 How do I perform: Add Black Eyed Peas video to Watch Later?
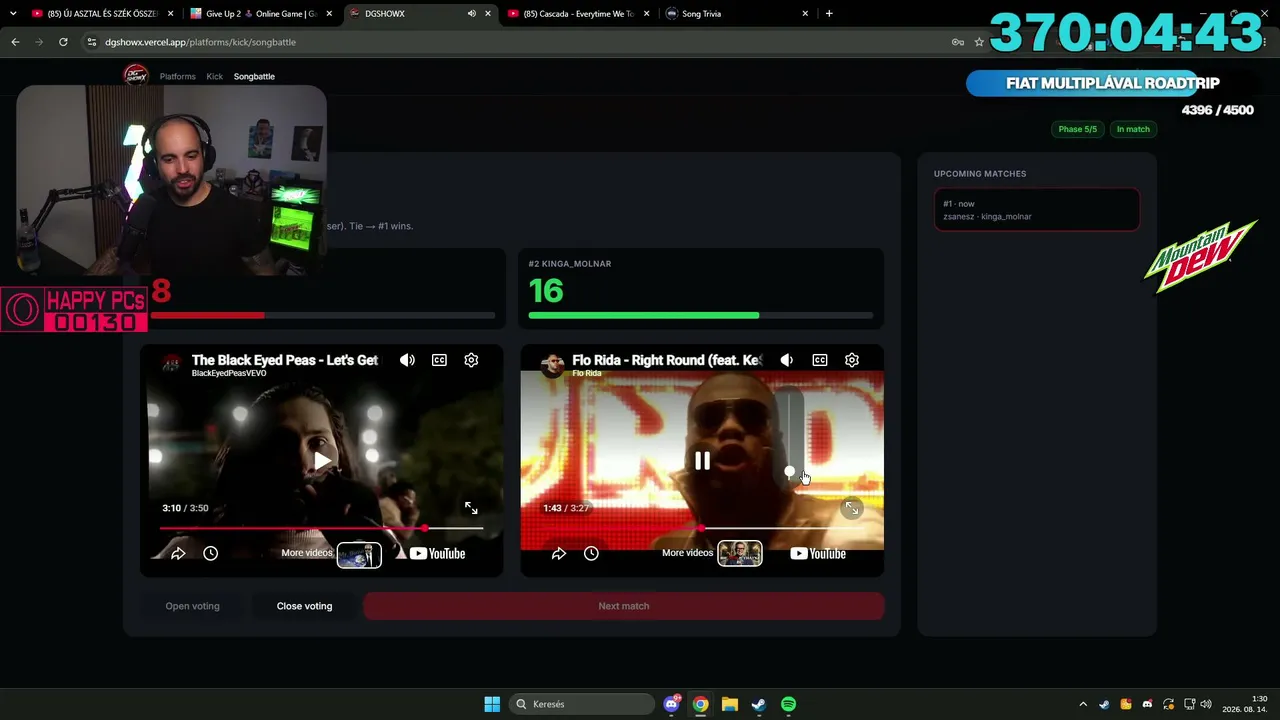(210, 553)
